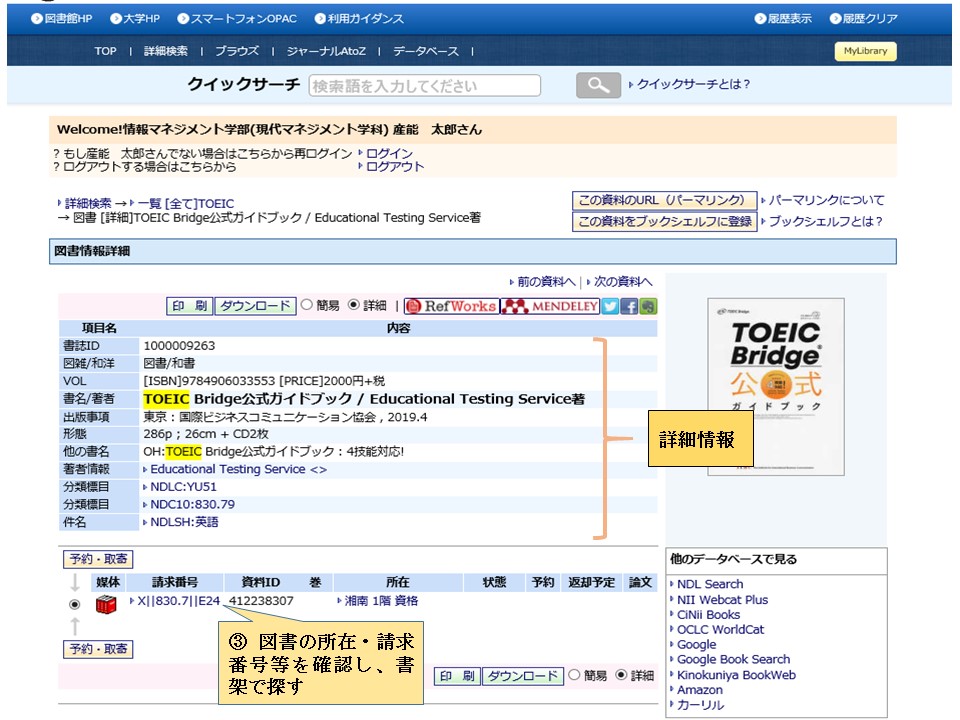Go back to 詳細検索 breadcrumb

pyautogui.click(x=88, y=203)
